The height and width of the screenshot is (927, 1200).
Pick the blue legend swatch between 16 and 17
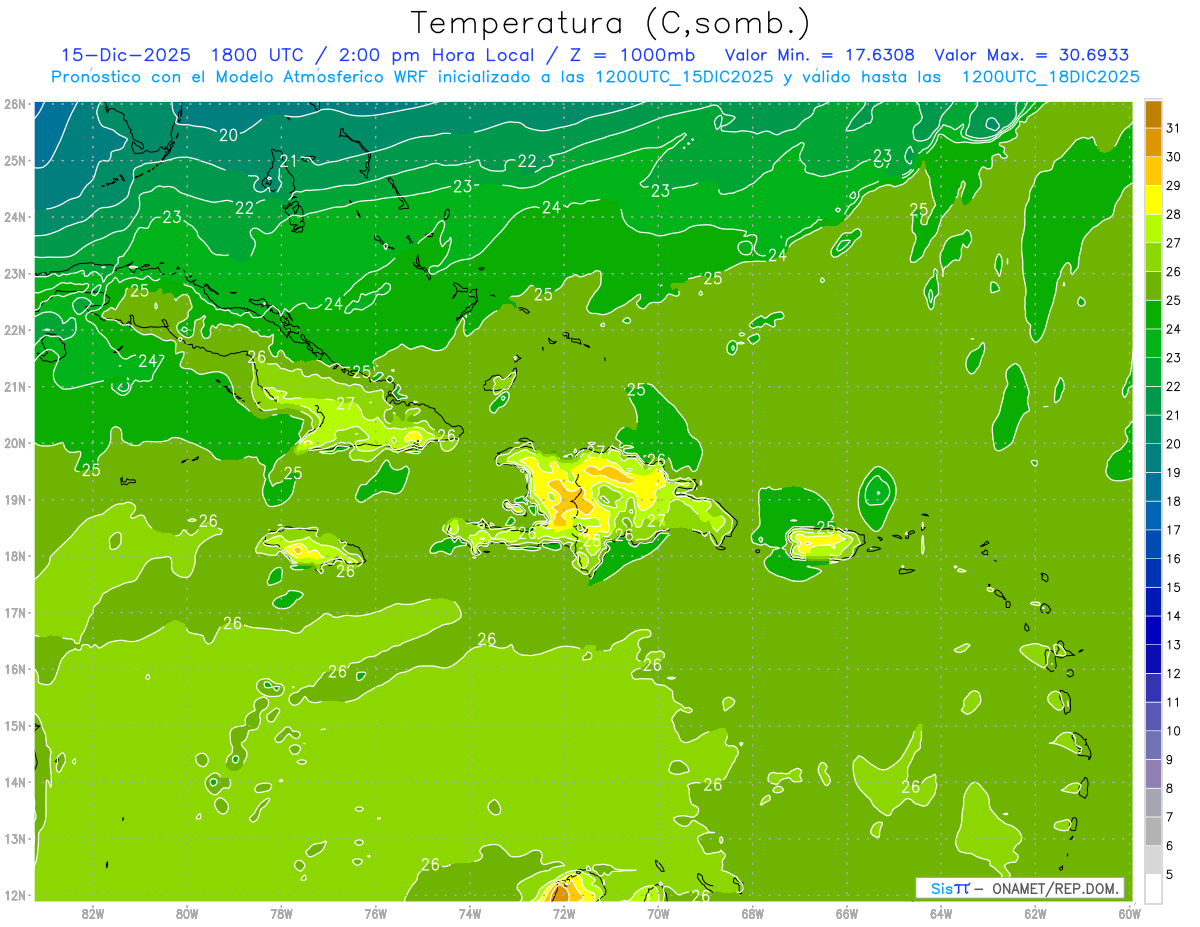pyautogui.click(x=1153, y=543)
